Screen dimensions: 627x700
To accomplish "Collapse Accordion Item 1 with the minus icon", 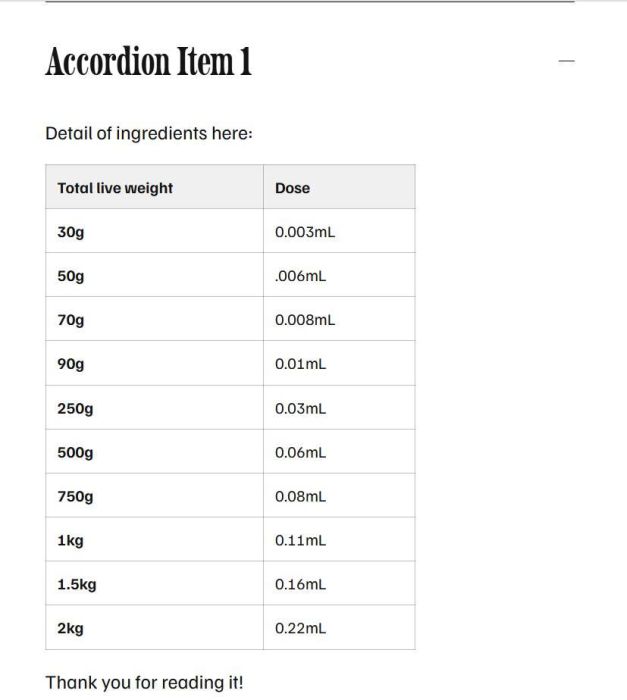I will coord(567,62).
